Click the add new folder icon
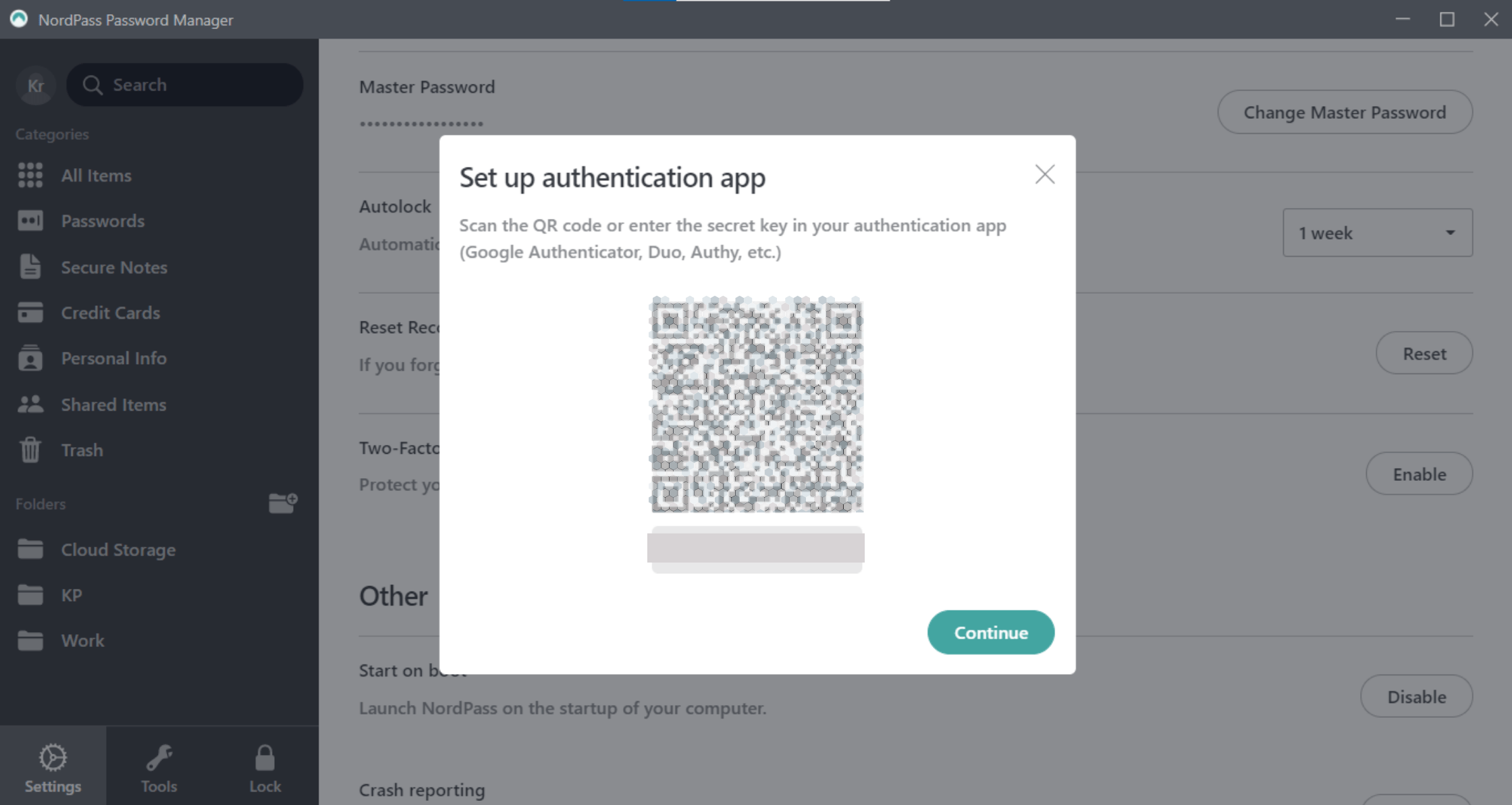This screenshot has width=1512, height=805. click(283, 503)
